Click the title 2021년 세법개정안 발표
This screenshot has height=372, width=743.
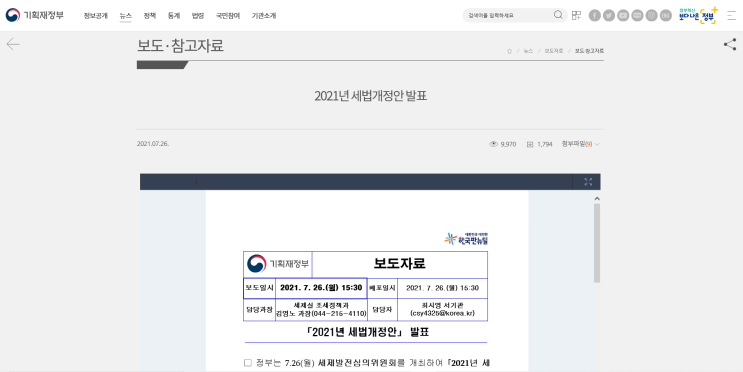tap(371, 96)
